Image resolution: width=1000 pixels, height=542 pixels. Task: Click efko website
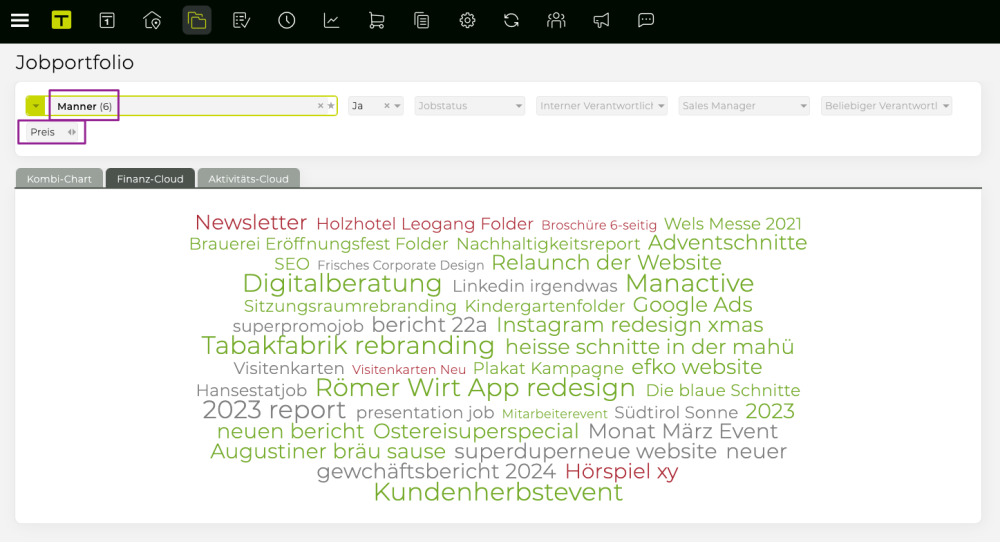(x=696, y=367)
